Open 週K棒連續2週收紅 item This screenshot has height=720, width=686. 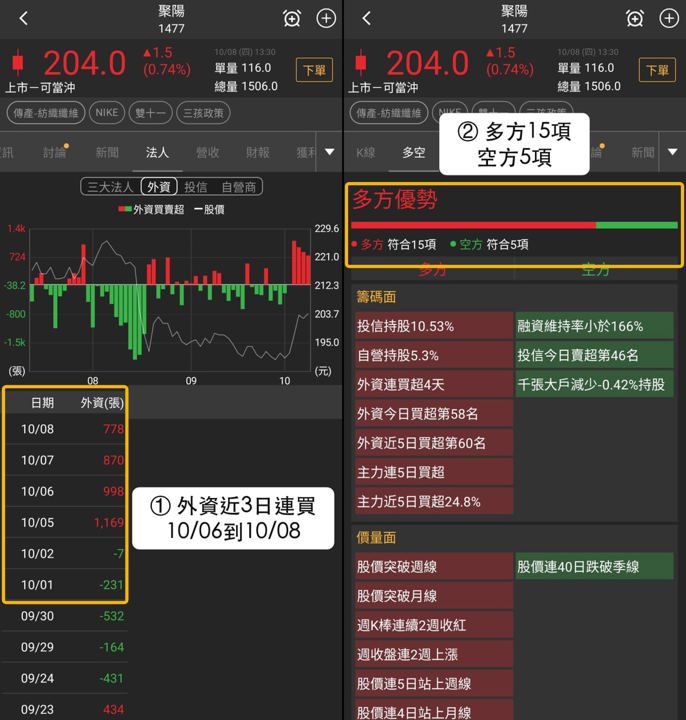[434, 625]
